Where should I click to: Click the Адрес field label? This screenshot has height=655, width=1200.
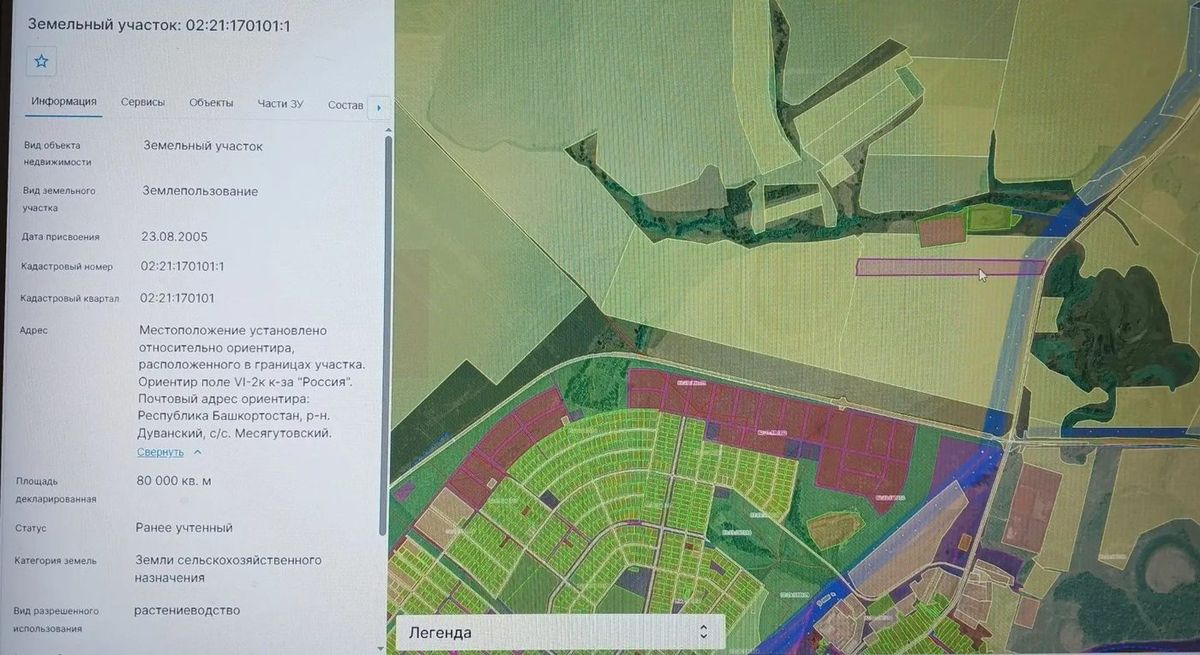(x=34, y=330)
